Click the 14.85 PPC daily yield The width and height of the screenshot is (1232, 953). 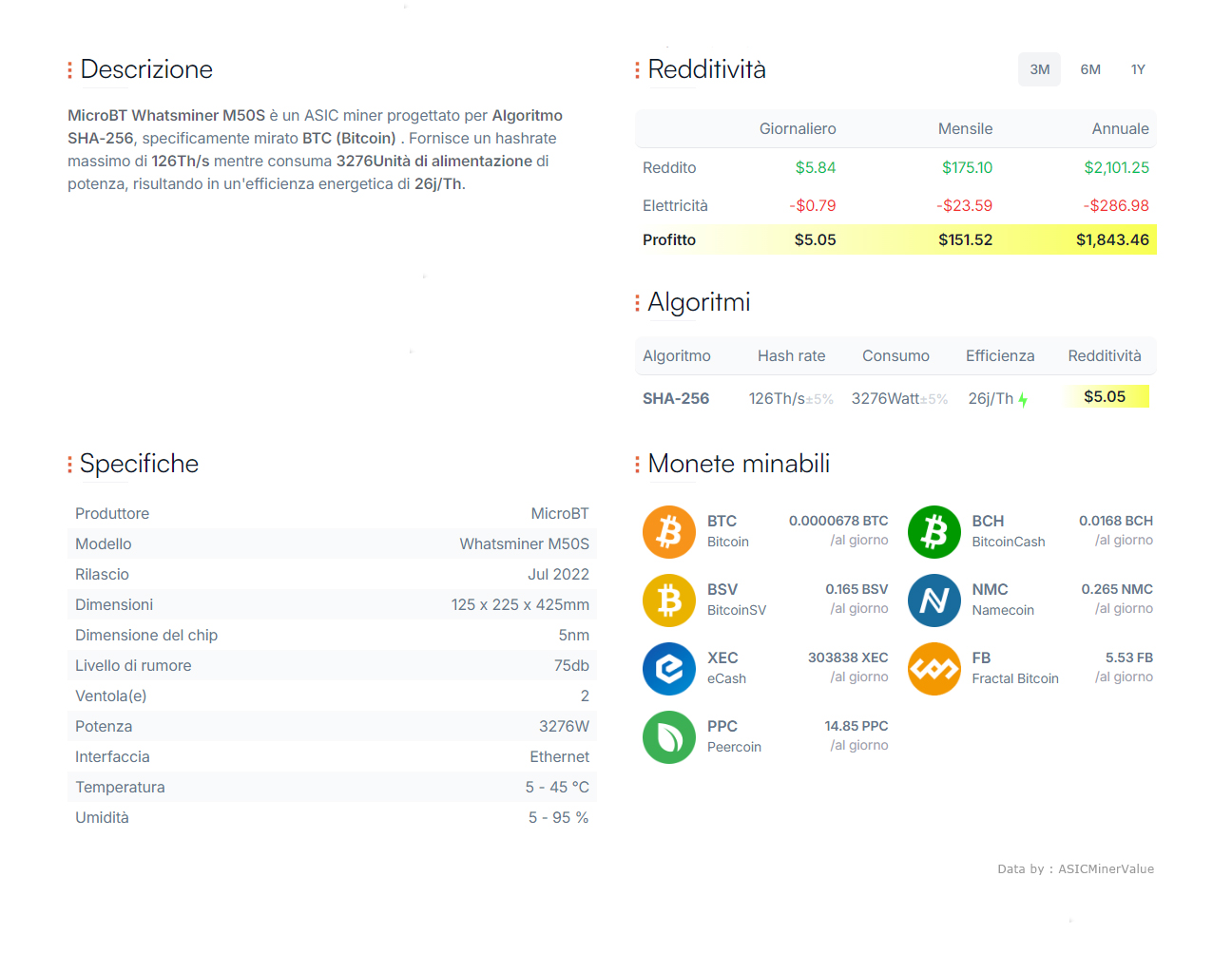click(857, 726)
